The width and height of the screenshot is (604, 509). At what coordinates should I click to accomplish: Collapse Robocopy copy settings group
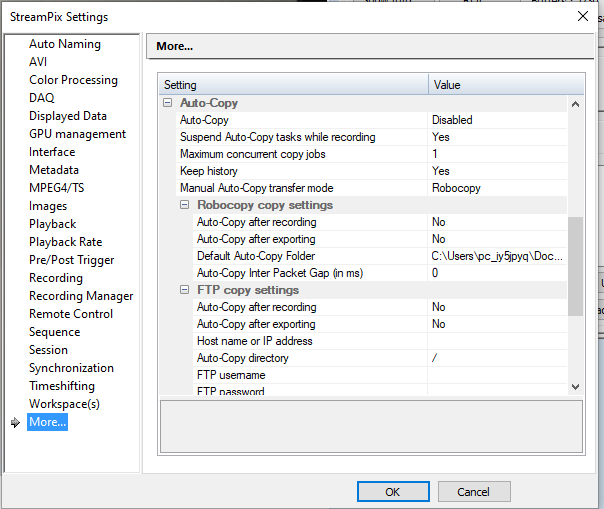[185, 205]
